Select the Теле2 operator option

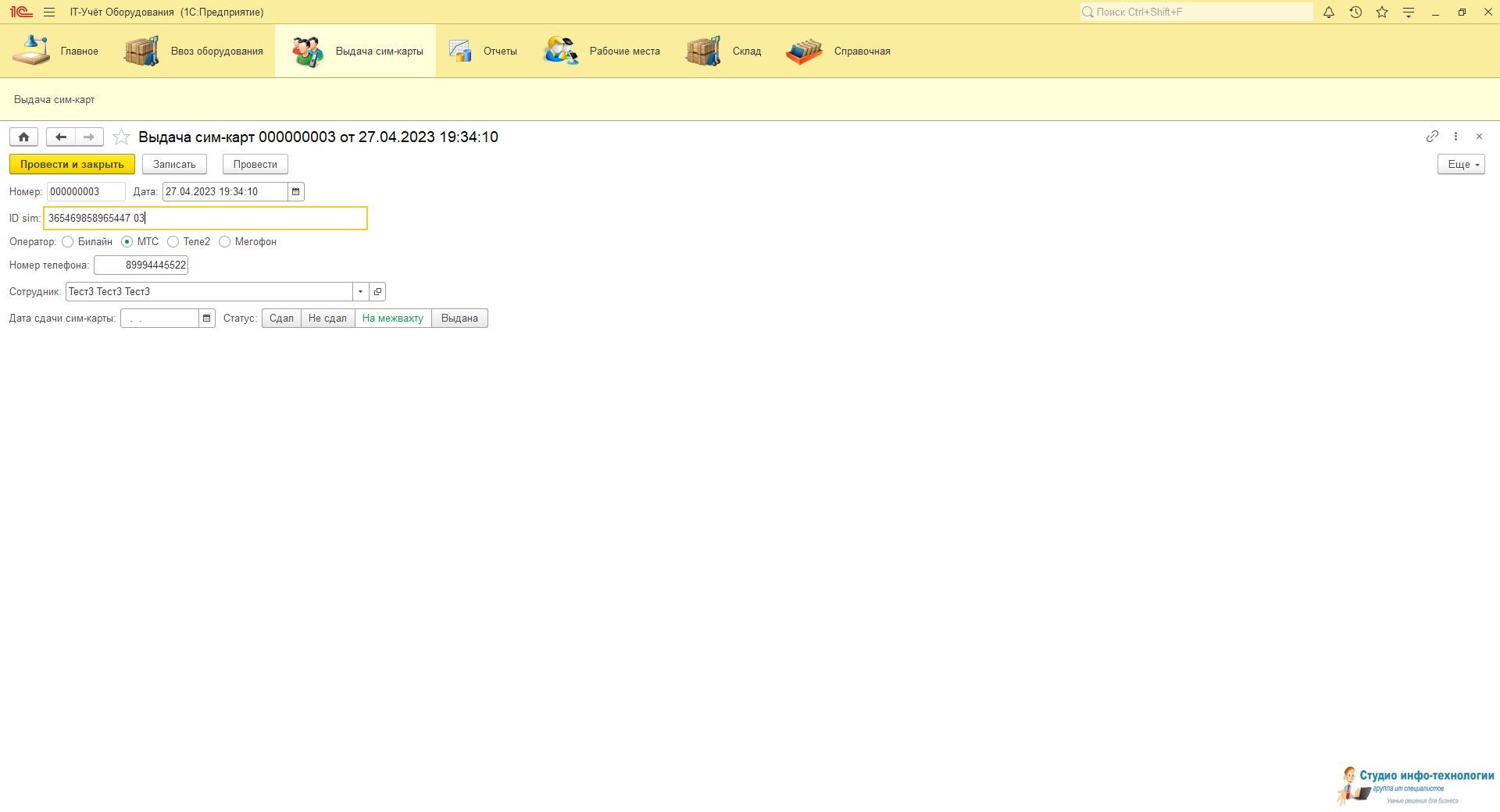point(173,242)
